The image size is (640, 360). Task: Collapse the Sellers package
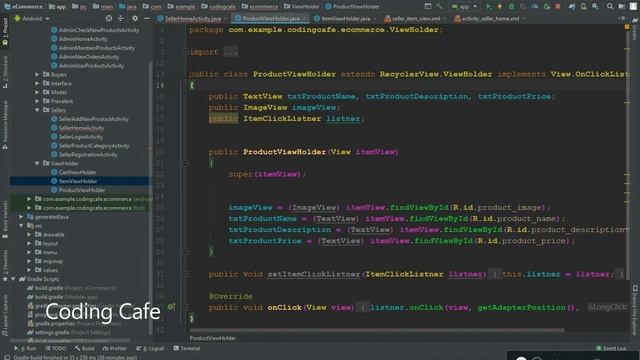[x=37, y=110]
